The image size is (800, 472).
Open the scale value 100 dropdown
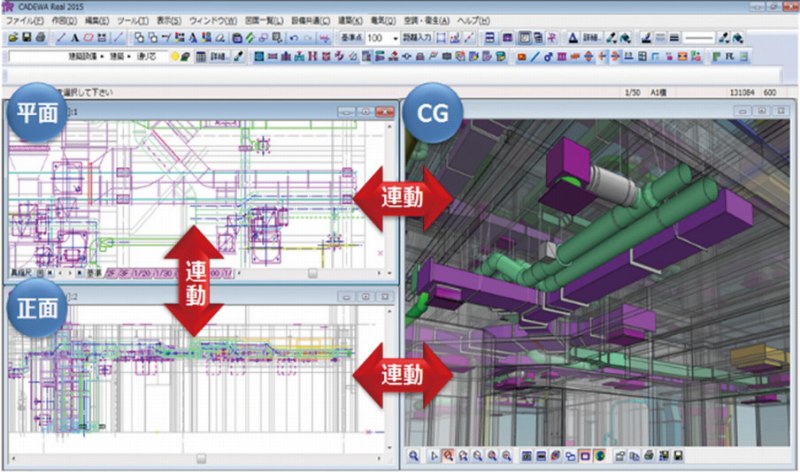point(396,38)
